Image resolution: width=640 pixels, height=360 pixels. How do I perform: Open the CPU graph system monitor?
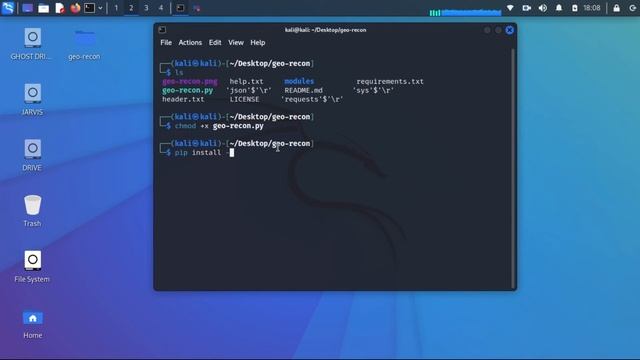(x=465, y=12)
